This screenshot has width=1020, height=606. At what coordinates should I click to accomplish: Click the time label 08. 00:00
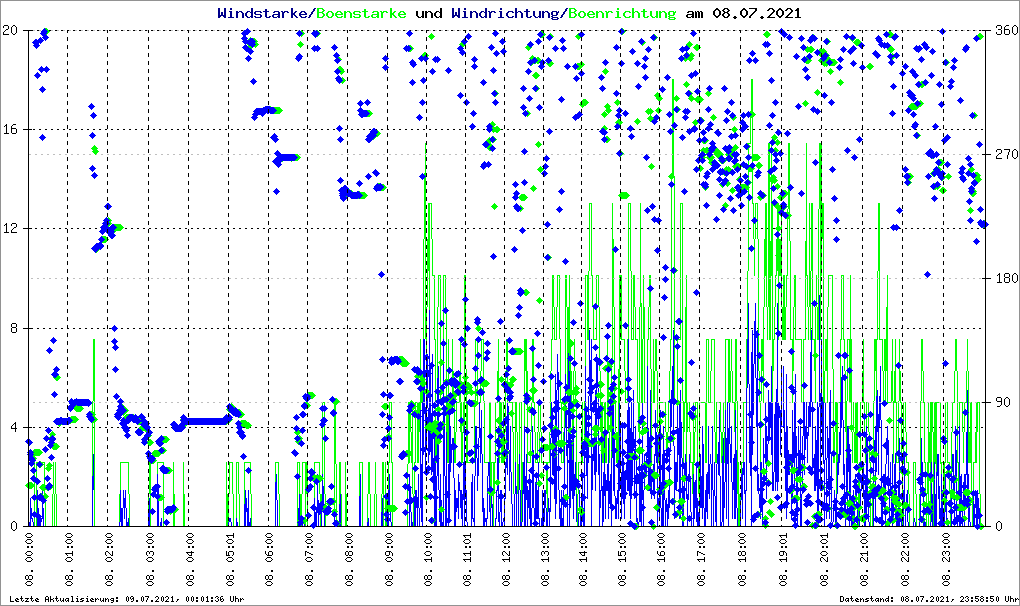(29, 560)
